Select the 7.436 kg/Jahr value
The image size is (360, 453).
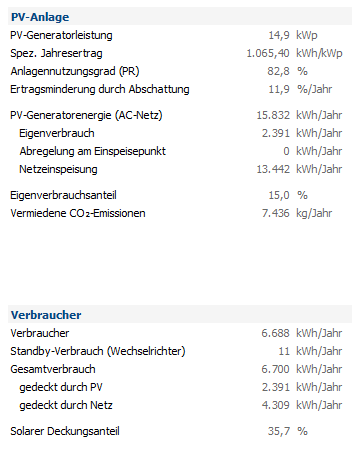click(x=297, y=213)
